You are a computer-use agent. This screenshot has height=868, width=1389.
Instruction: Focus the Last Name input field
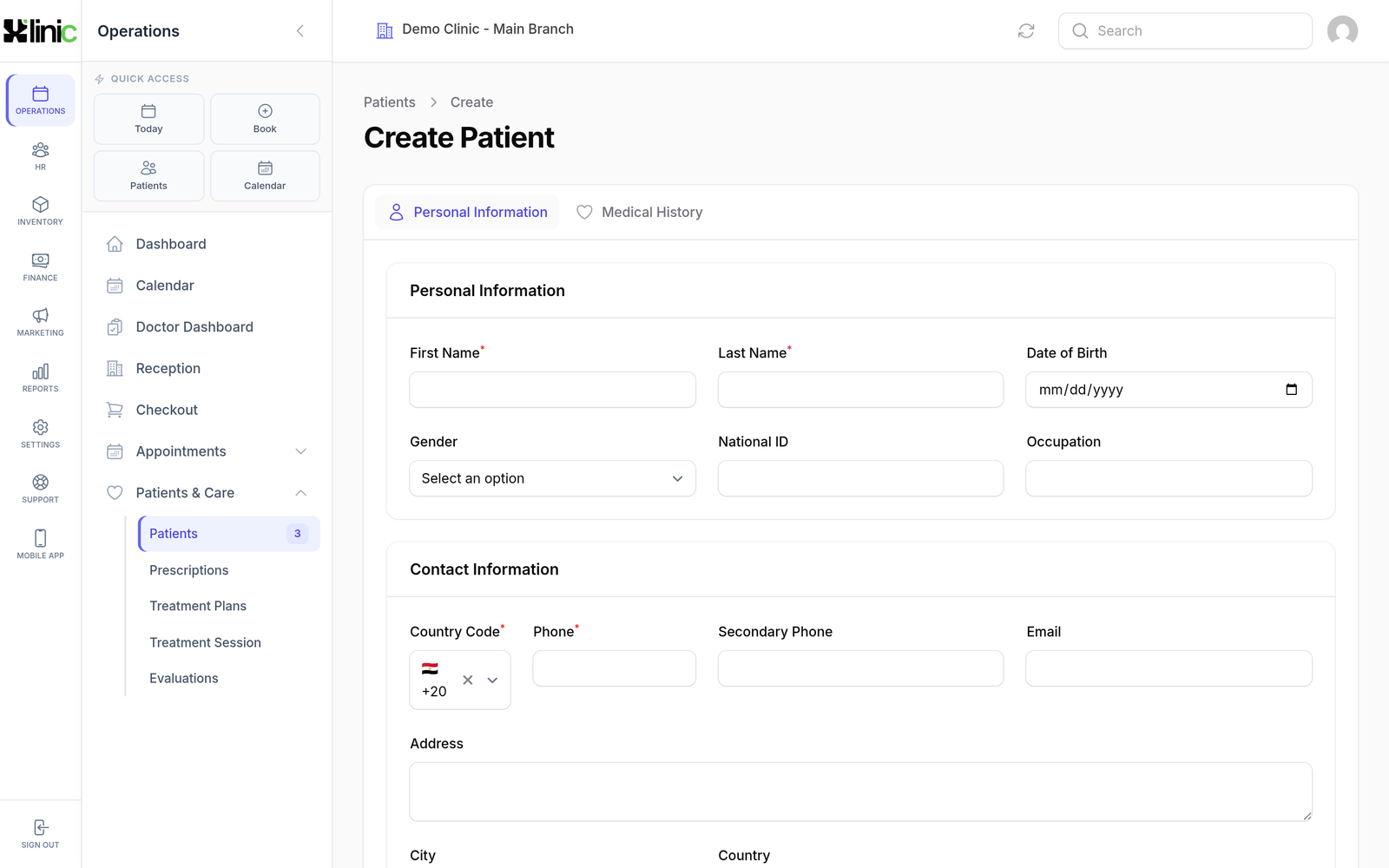(860, 390)
